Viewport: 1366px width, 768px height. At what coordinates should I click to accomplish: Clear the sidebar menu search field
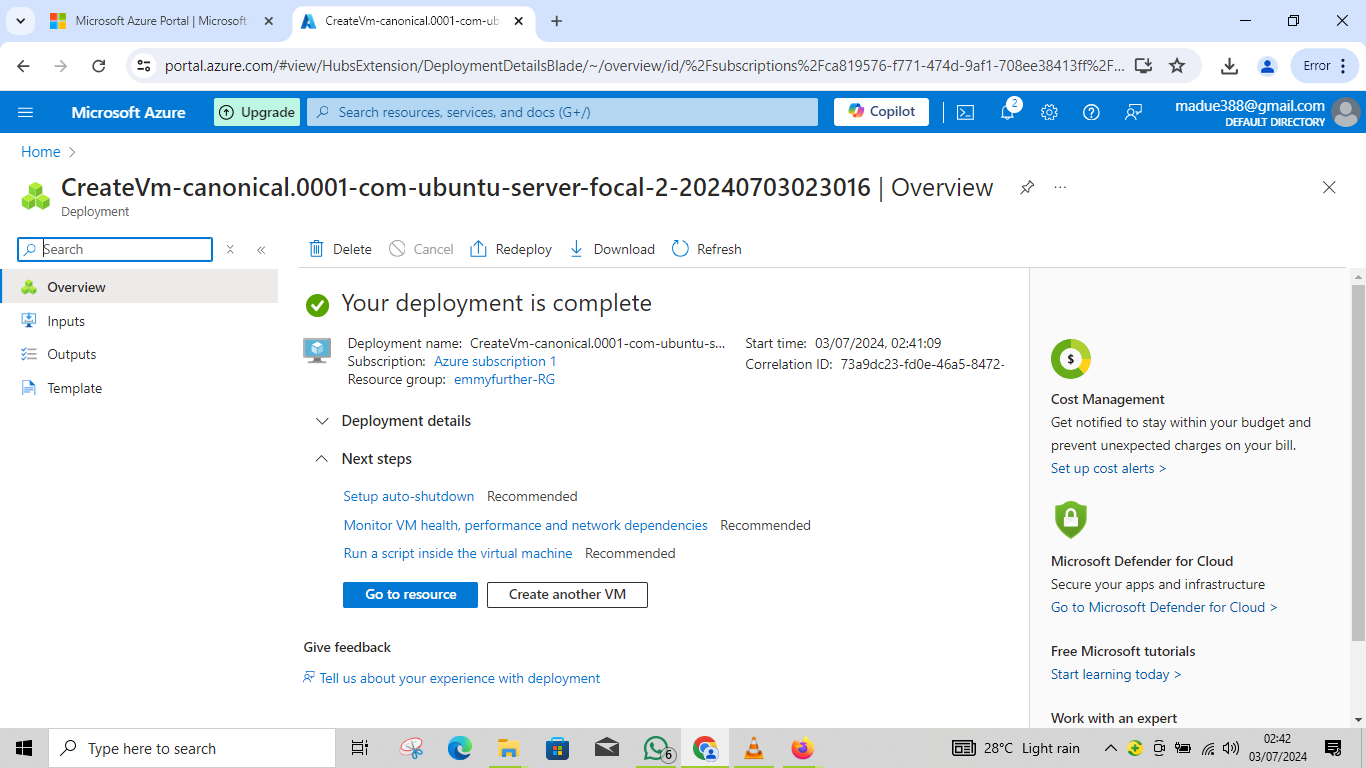(x=230, y=249)
